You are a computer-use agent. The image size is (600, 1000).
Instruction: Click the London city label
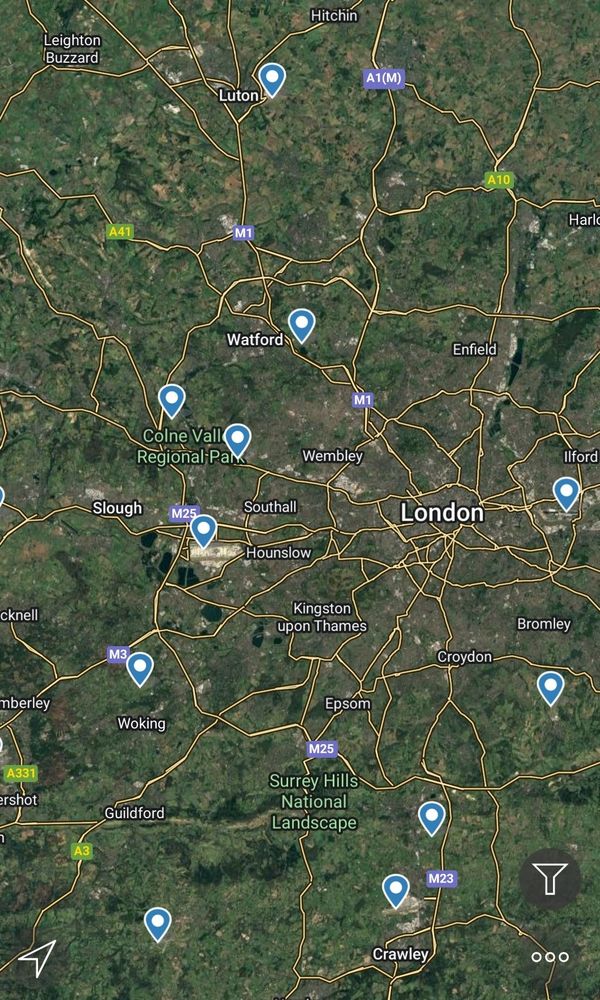click(442, 513)
